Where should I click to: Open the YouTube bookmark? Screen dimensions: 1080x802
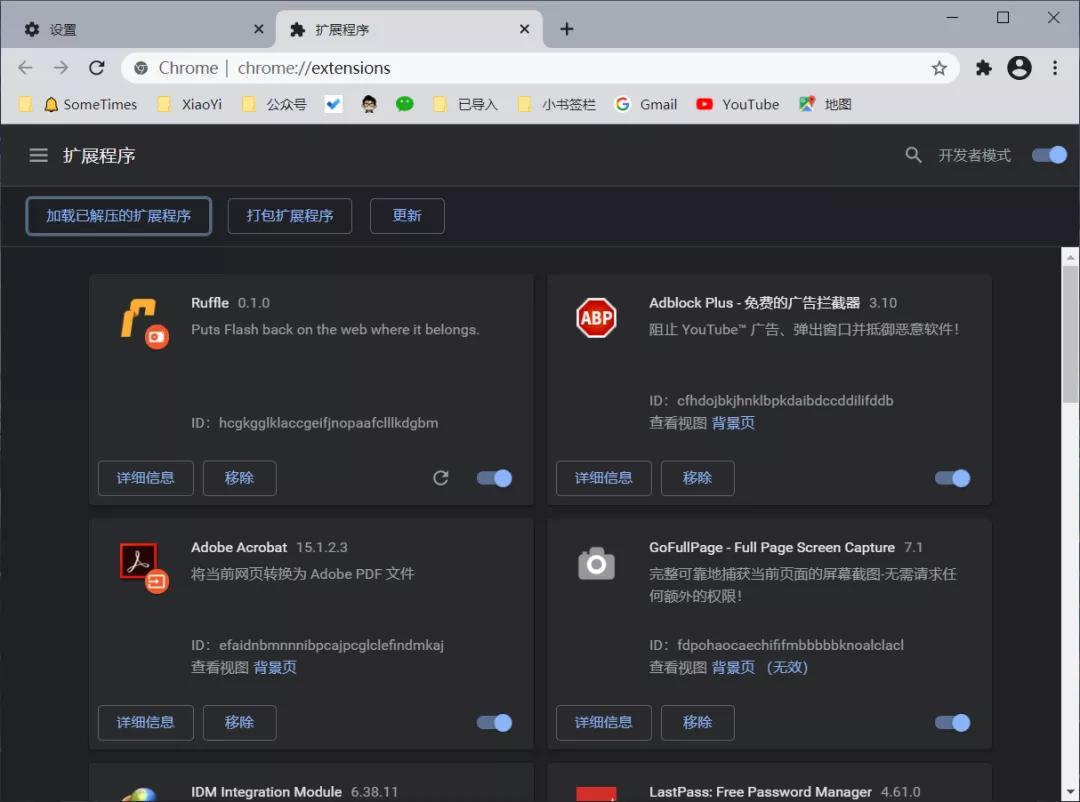click(749, 104)
